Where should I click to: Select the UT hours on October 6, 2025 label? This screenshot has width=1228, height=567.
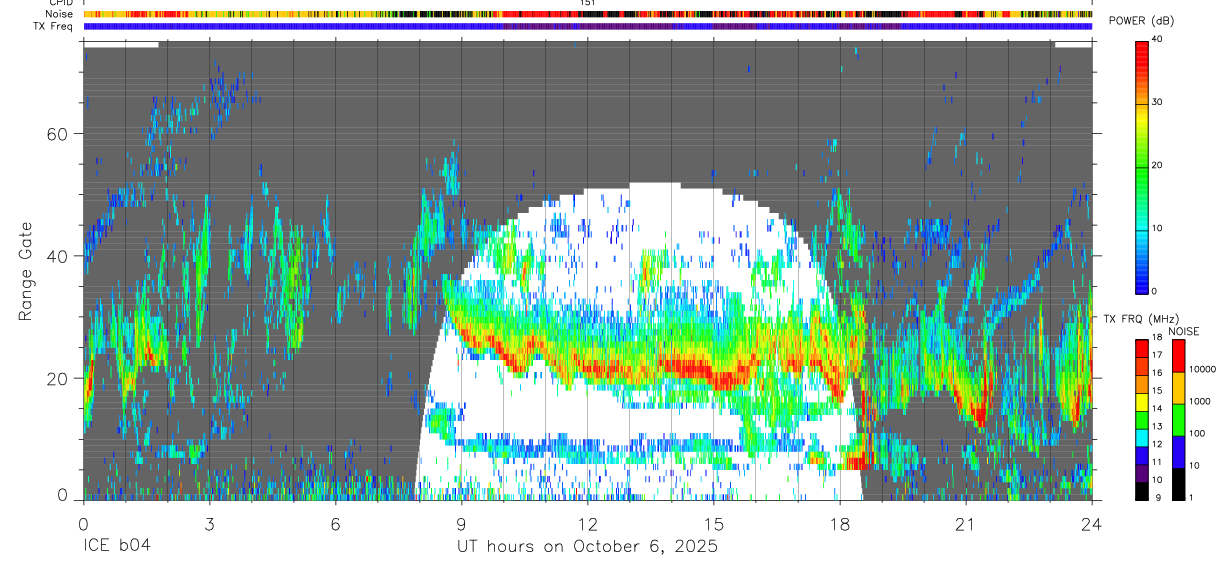587,547
